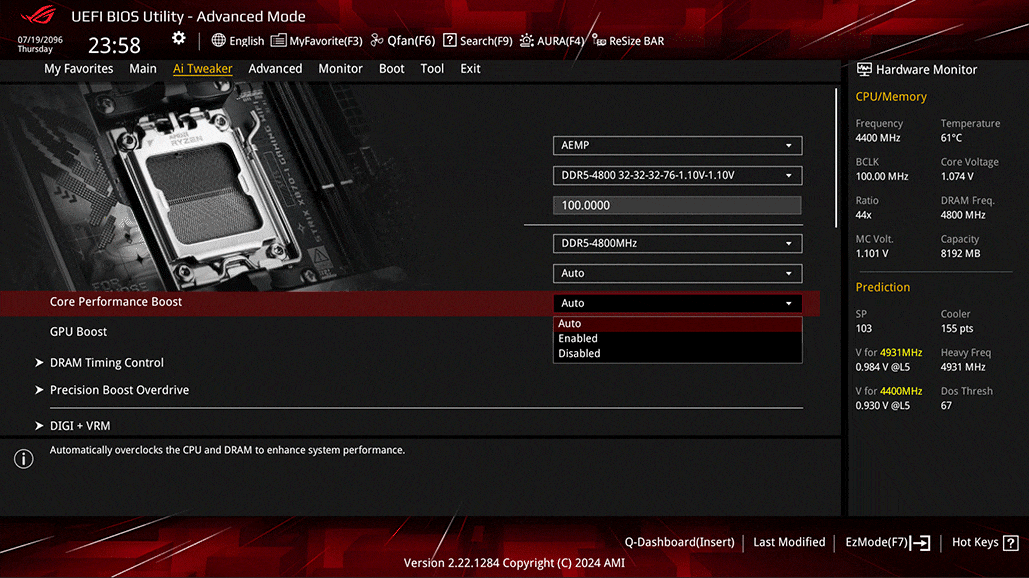Switch to Monitor tab
1029x578 pixels.
pos(341,68)
